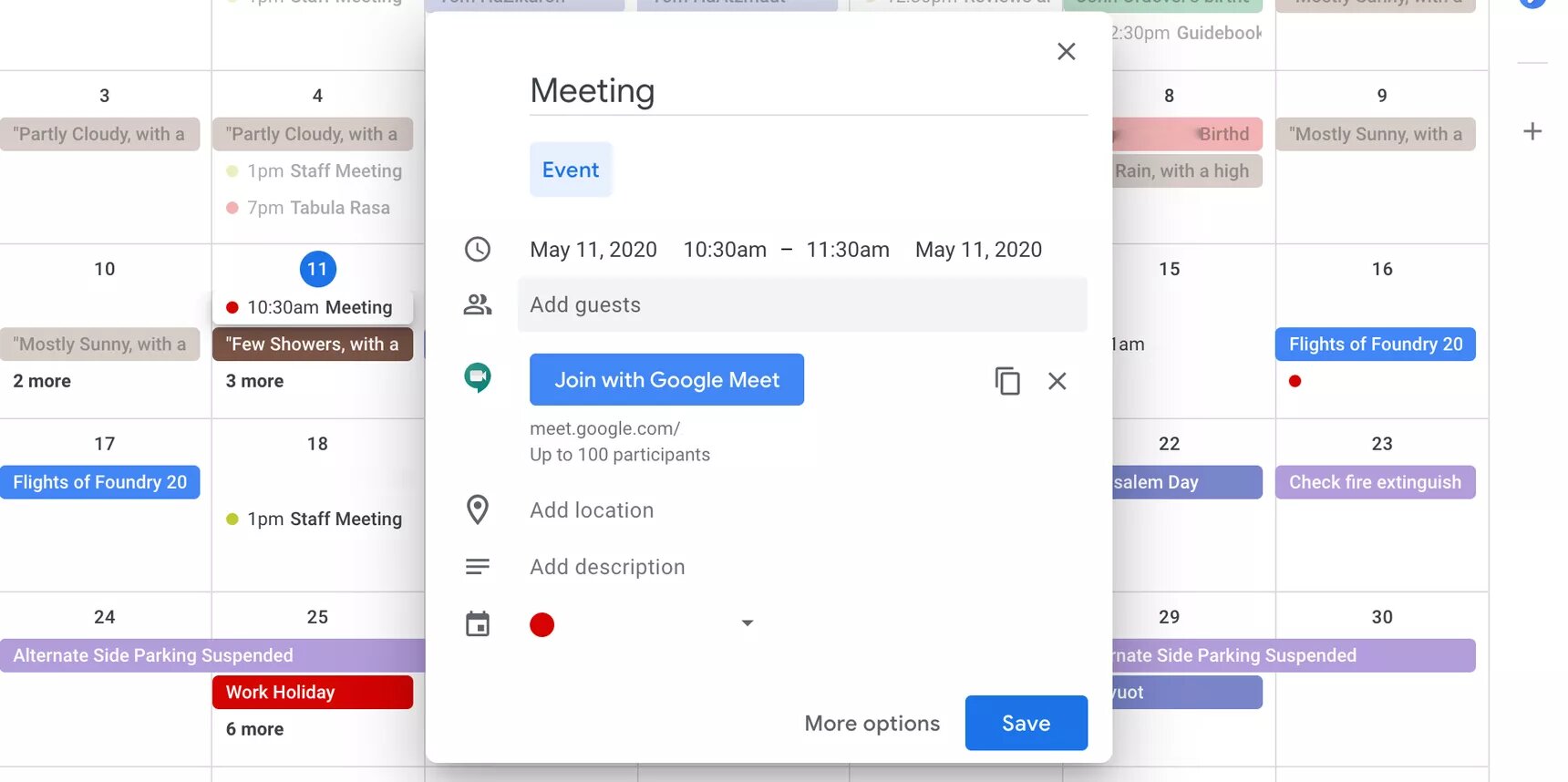This screenshot has height=782, width=1568.
Task: Open More options for the event
Action: point(872,723)
